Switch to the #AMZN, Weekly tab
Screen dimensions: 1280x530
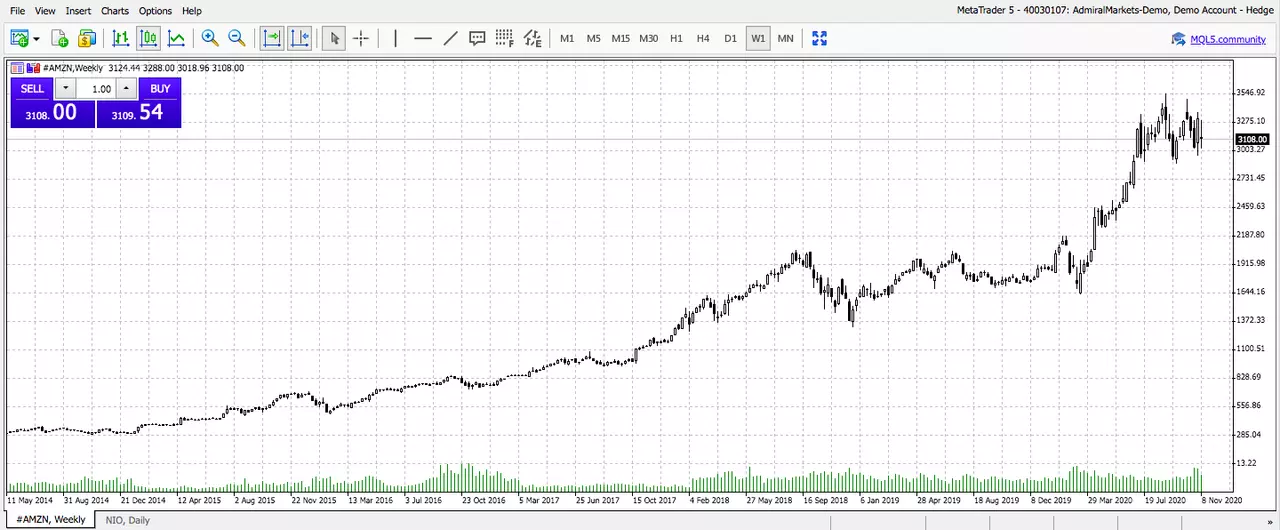coord(50,520)
